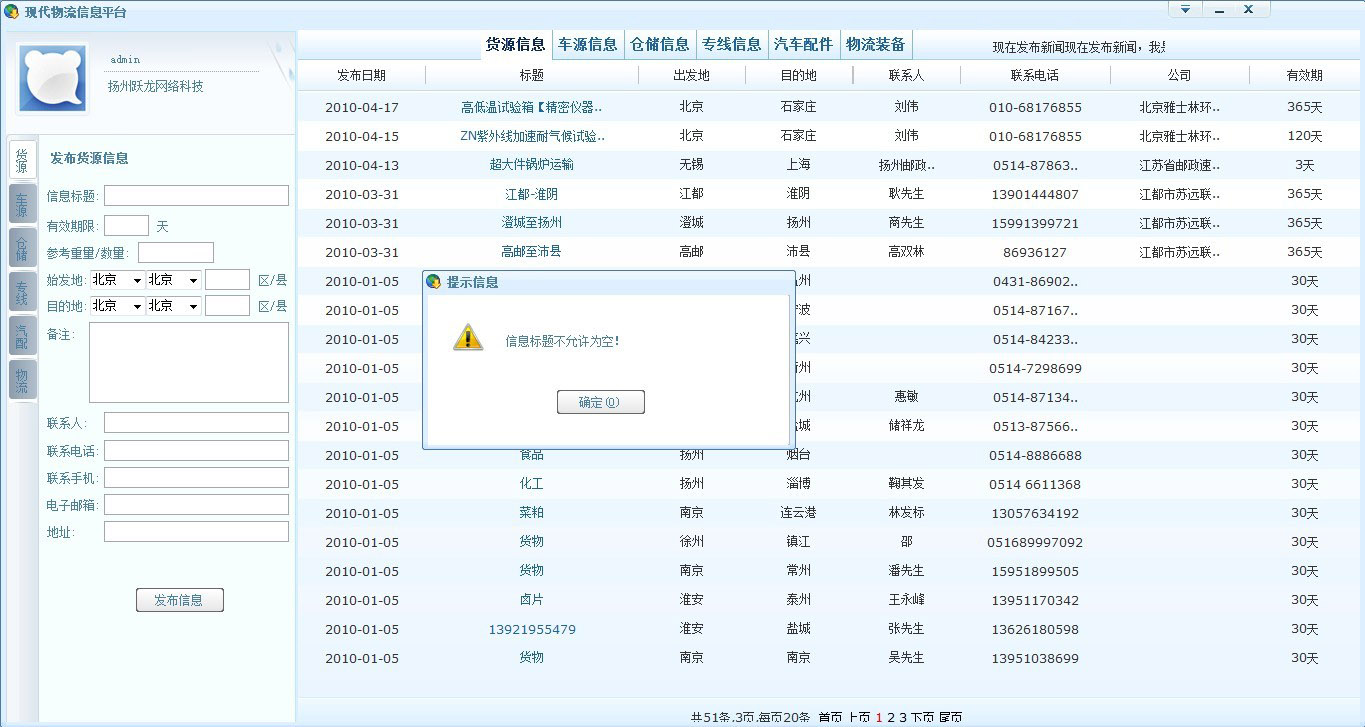Viewport: 1365px width, 727px height.
Task: Click inside the 备注 text area
Action: point(189,363)
